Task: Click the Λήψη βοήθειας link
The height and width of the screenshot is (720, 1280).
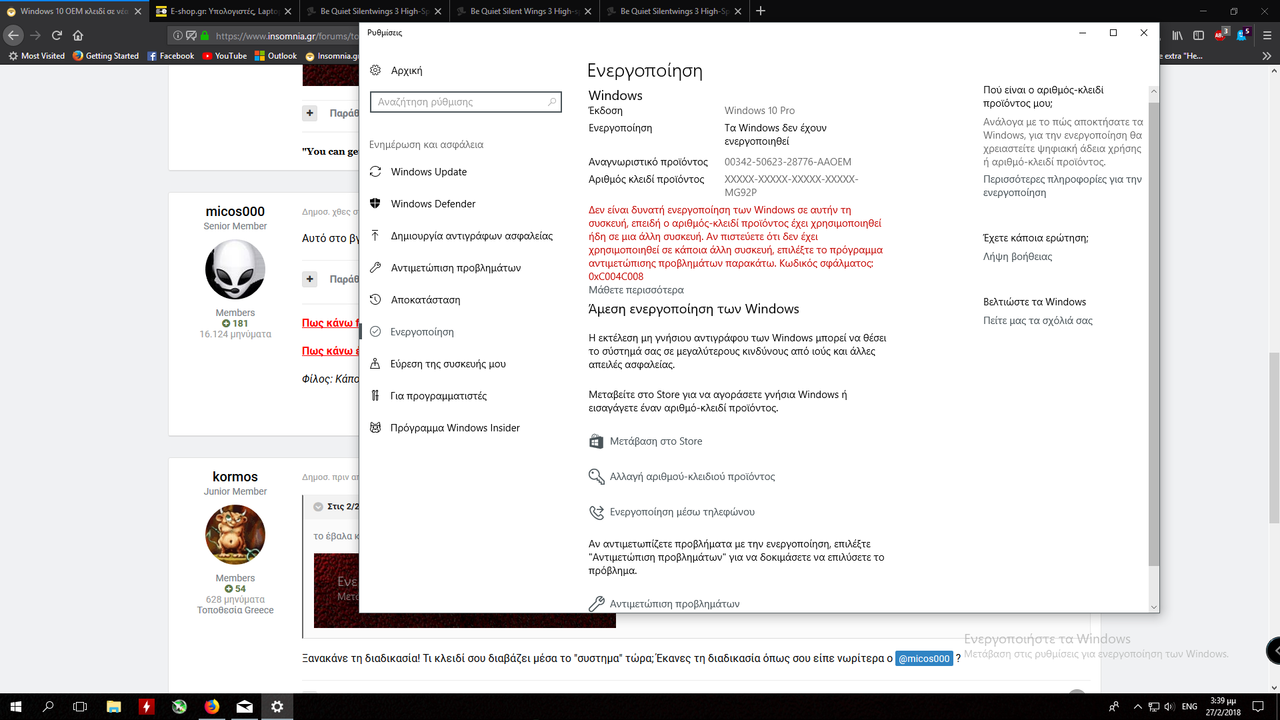Action: [x=1017, y=257]
